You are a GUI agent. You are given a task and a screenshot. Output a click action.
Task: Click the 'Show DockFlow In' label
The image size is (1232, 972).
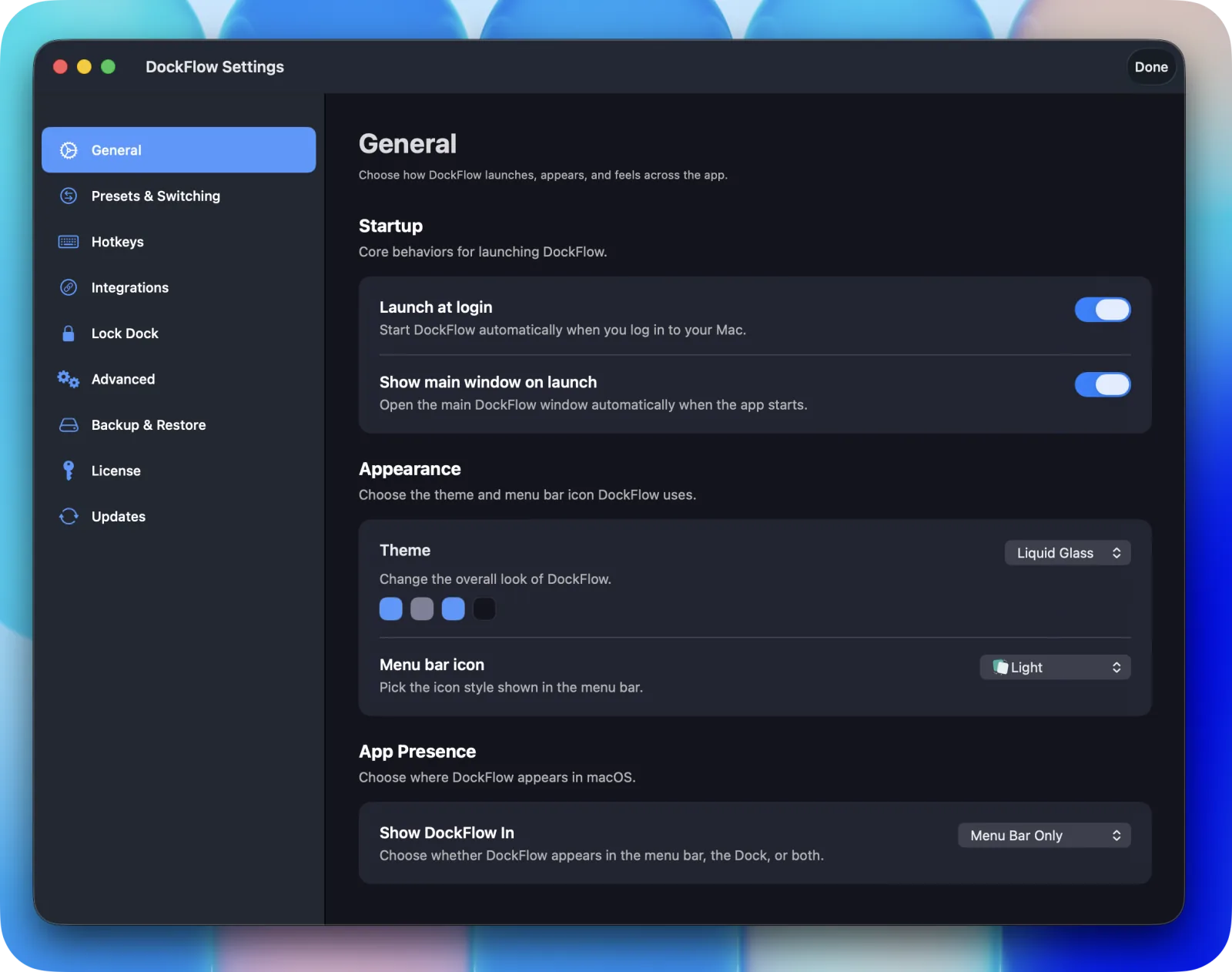[447, 833]
